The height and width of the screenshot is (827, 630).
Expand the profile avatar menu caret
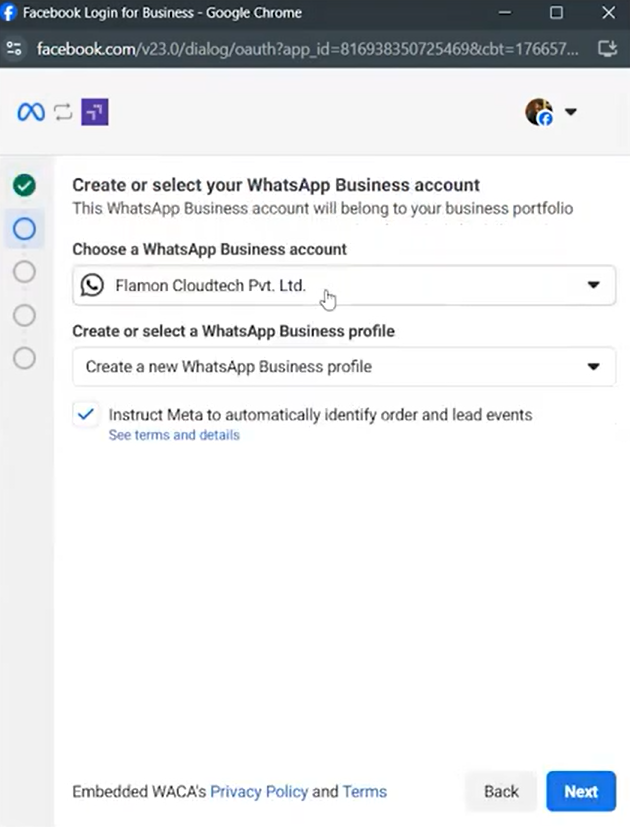point(571,112)
